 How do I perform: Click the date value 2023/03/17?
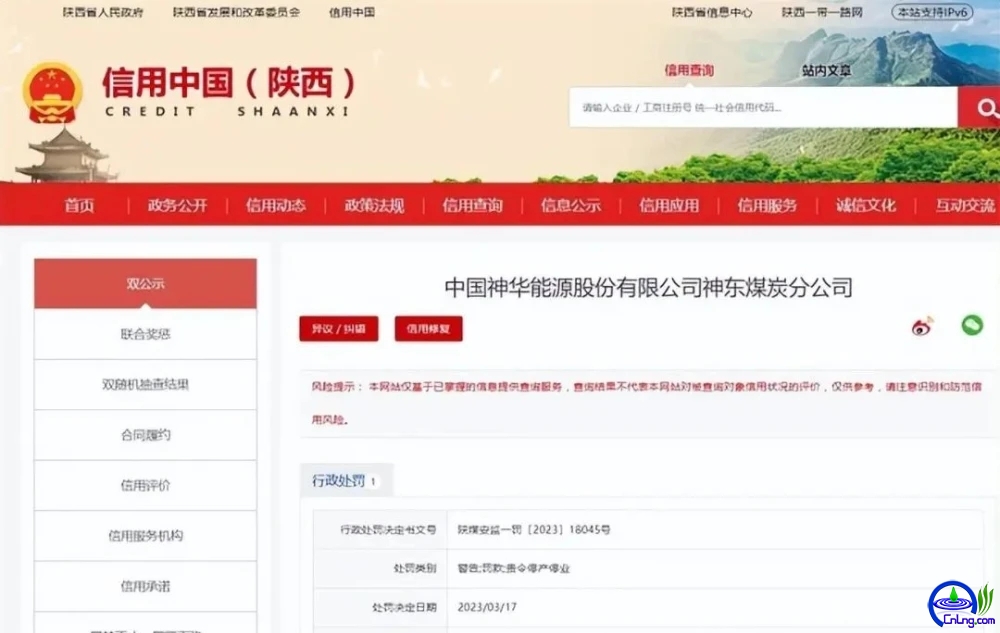tap(487, 608)
